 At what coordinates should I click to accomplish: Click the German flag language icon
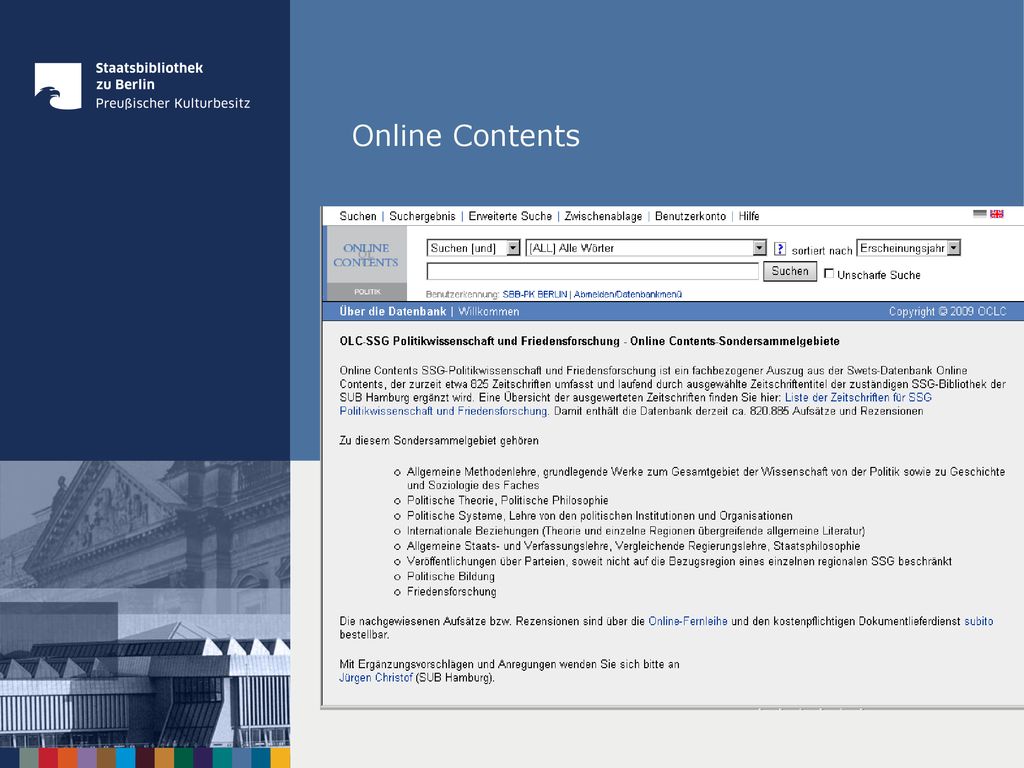(x=979, y=214)
